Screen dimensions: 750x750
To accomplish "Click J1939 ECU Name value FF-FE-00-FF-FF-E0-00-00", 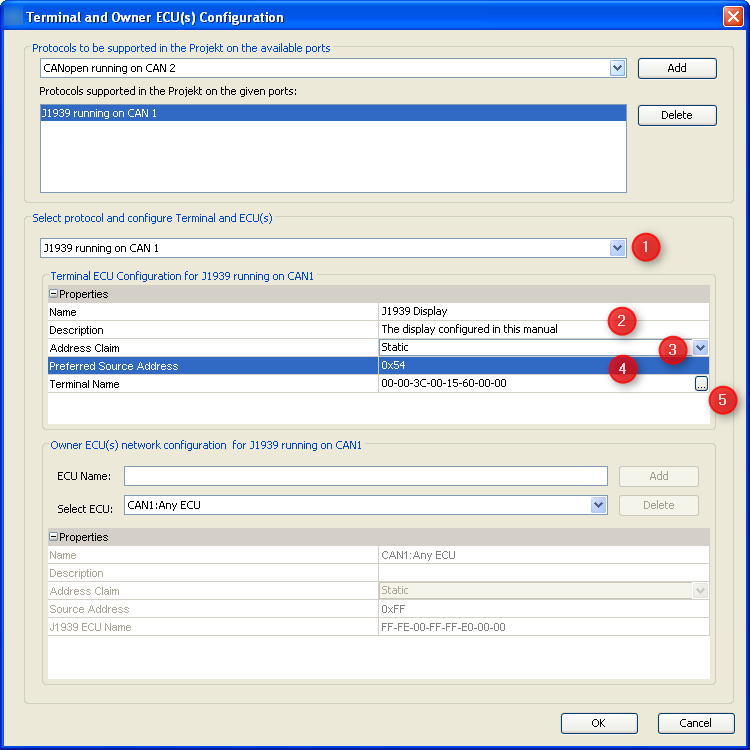I will tap(443, 627).
